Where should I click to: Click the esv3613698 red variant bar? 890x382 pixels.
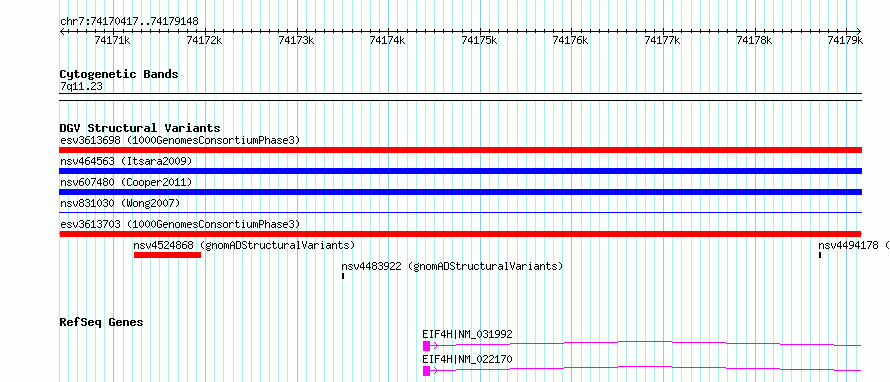tap(460, 150)
